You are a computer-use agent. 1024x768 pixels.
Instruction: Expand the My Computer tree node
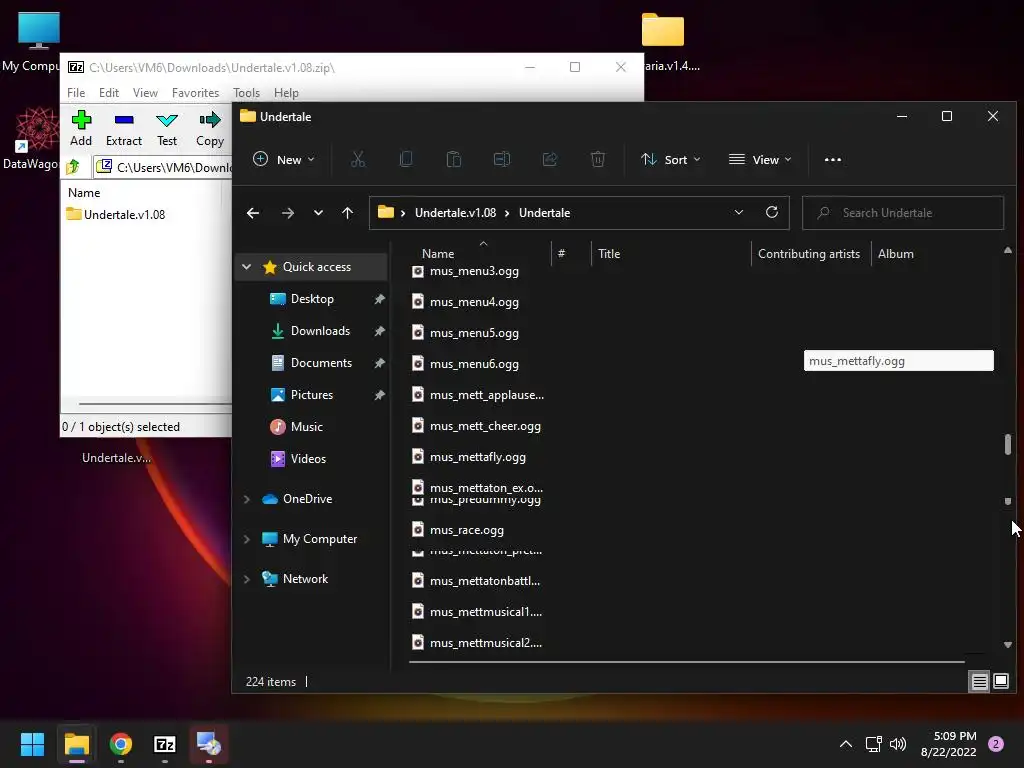coord(247,539)
